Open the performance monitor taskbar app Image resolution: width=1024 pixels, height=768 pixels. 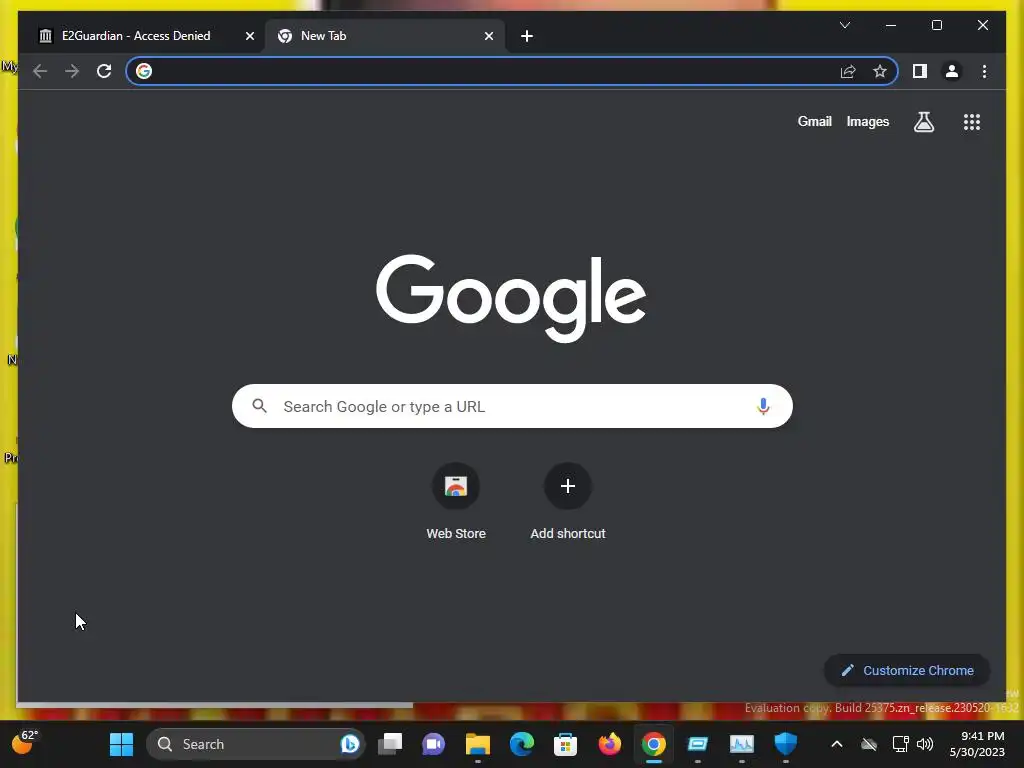[742, 744]
